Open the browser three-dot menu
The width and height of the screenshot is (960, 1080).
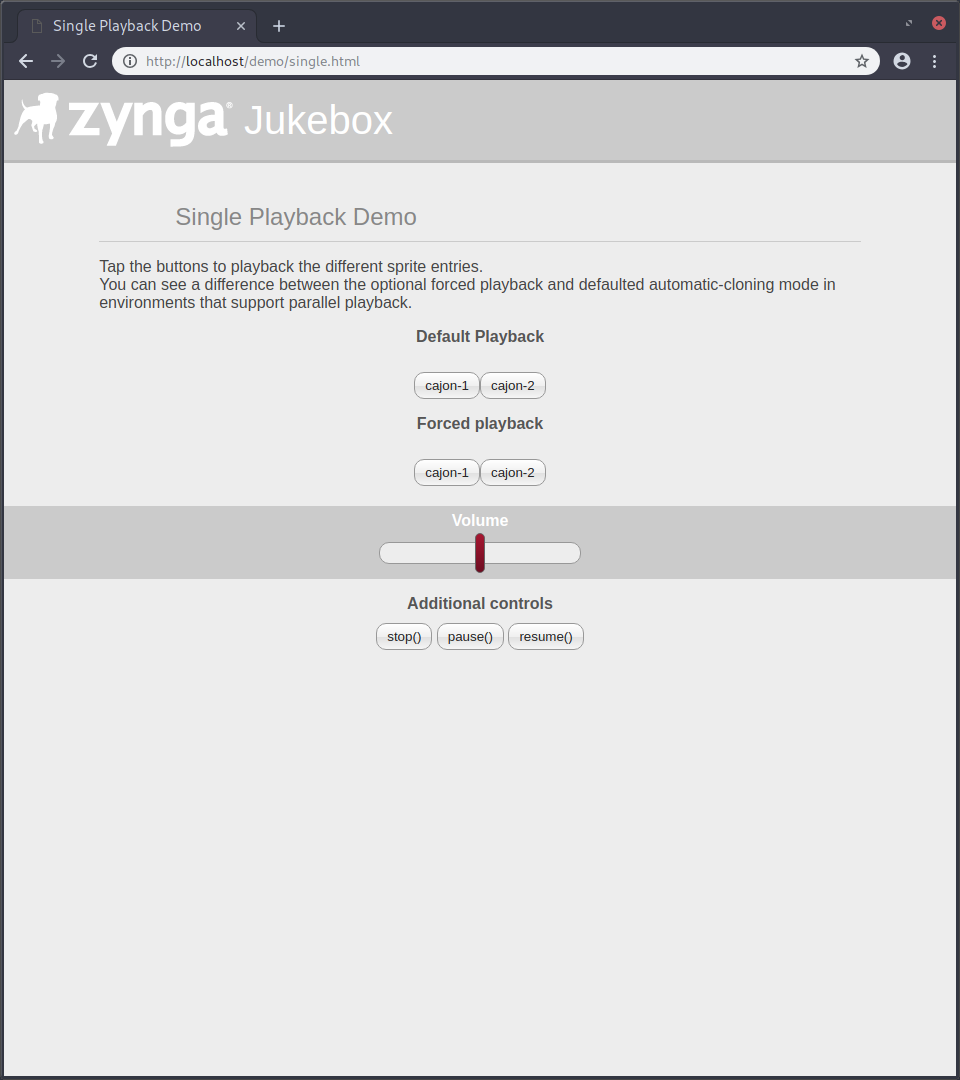pos(935,61)
